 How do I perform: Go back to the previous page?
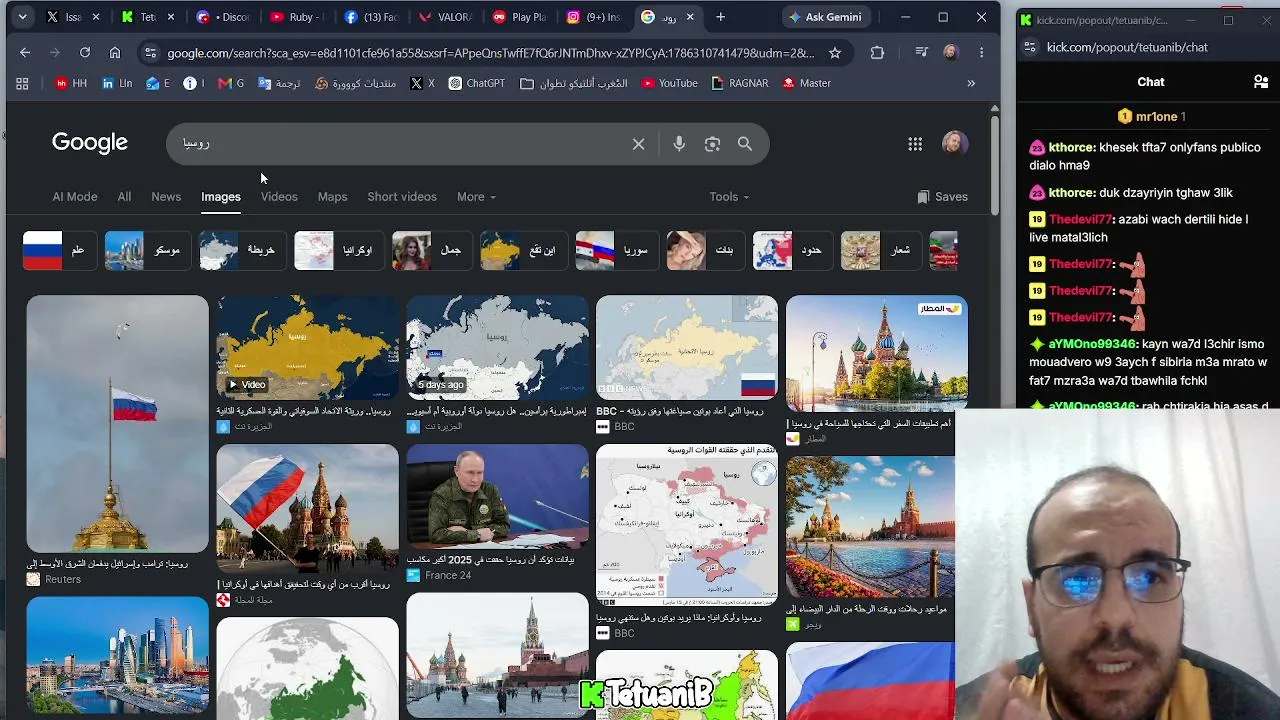25,53
